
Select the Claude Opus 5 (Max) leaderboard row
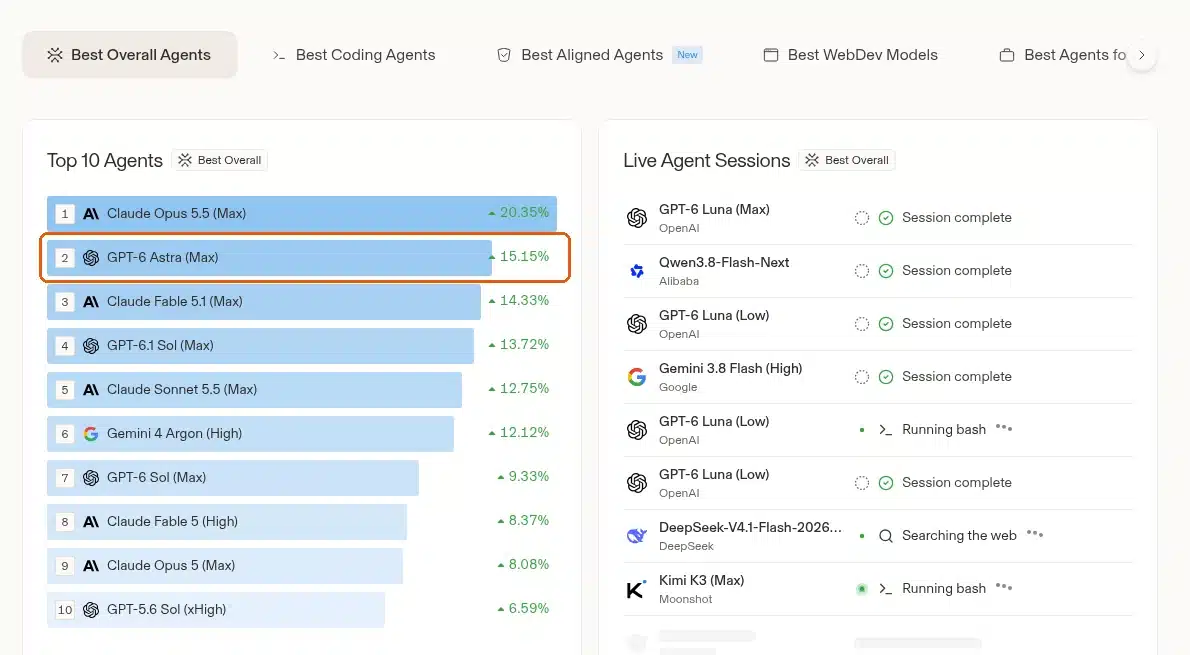tap(302, 566)
